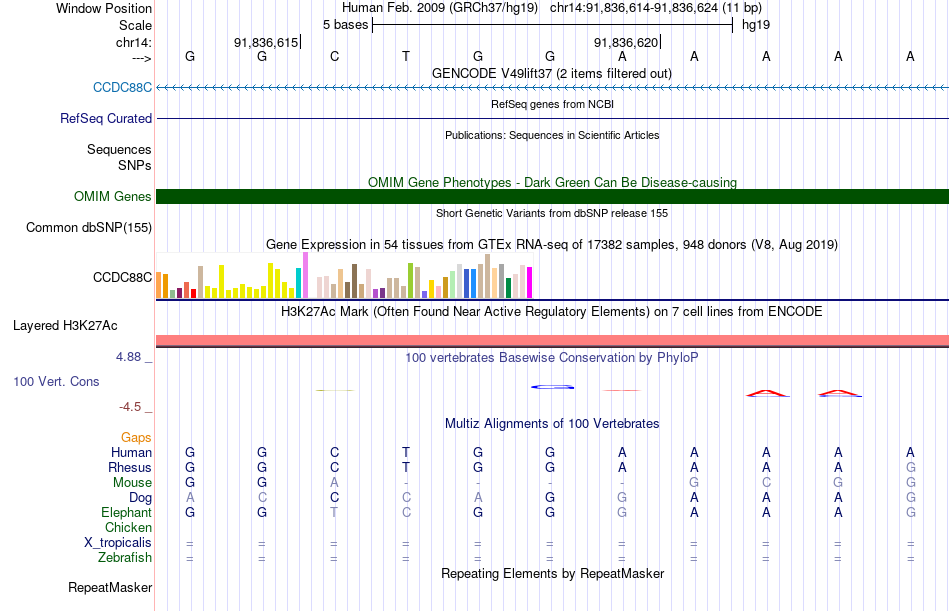950x611 pixels.
Task: Select the Chicken alignment row label
Action: coord(128,527)
